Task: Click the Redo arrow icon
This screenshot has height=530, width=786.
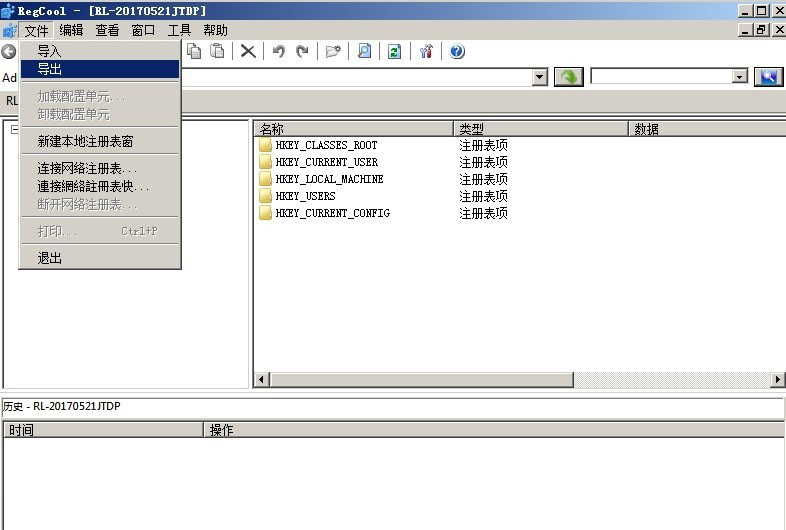Action: [302, 51]
